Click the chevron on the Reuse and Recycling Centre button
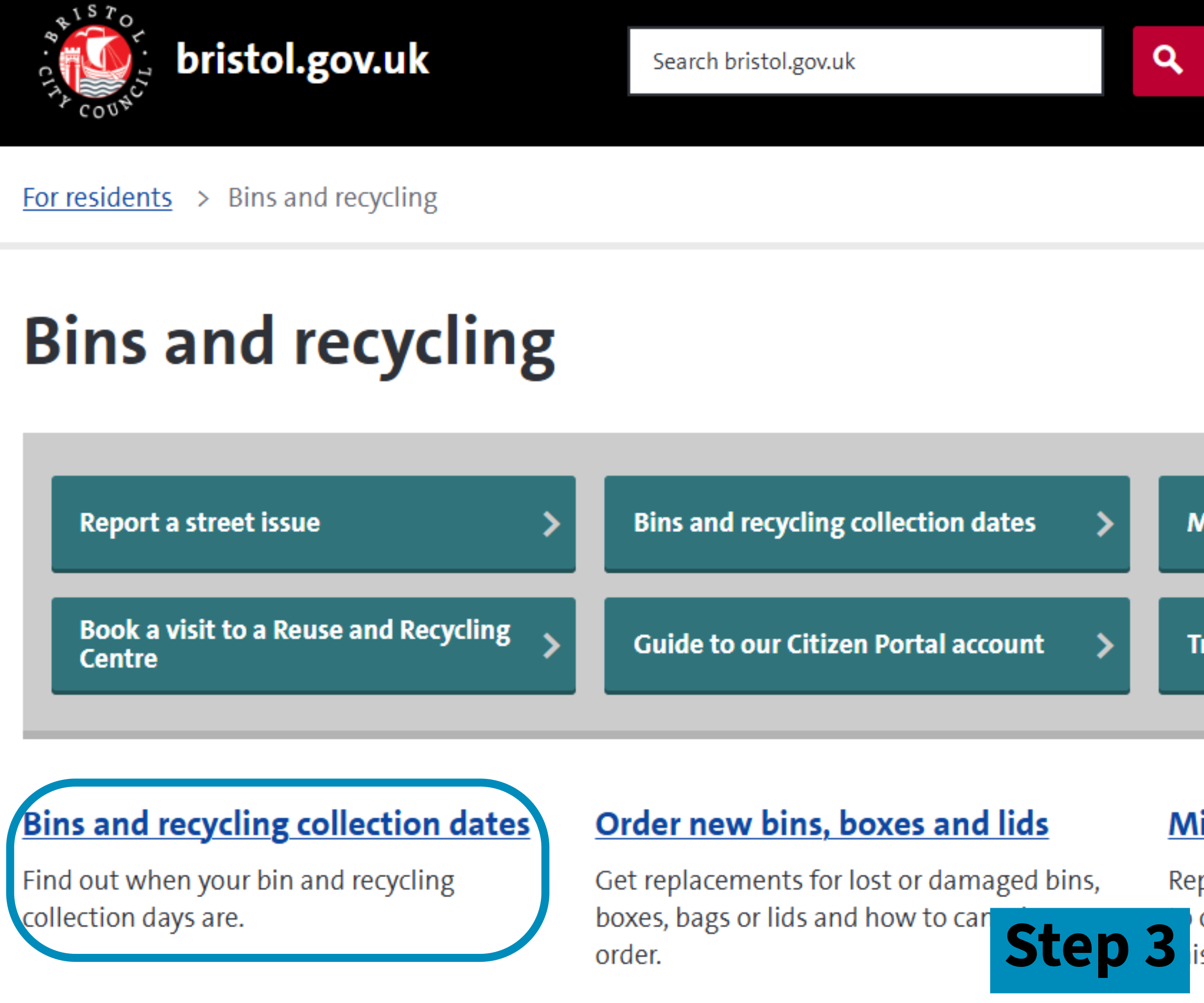The image size is (1204, 1003). click(x=552, y=645)
